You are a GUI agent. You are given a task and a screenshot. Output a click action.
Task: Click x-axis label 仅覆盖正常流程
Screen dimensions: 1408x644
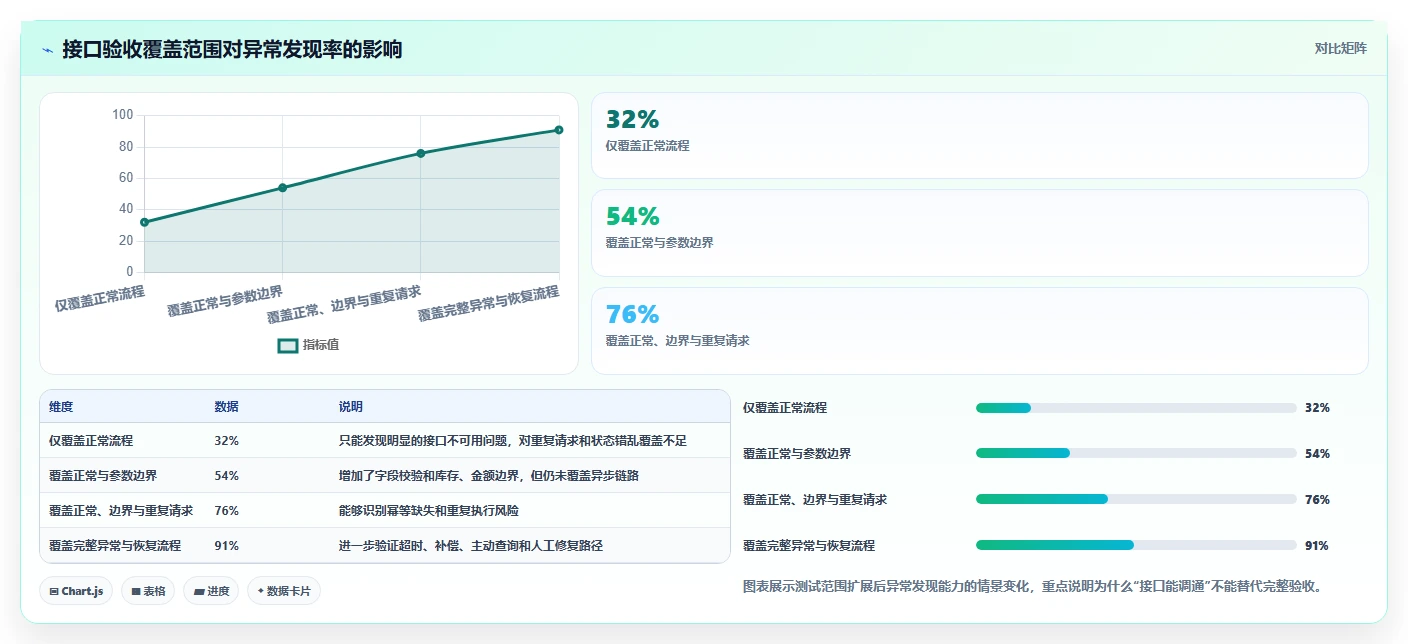tap(100, 299)
